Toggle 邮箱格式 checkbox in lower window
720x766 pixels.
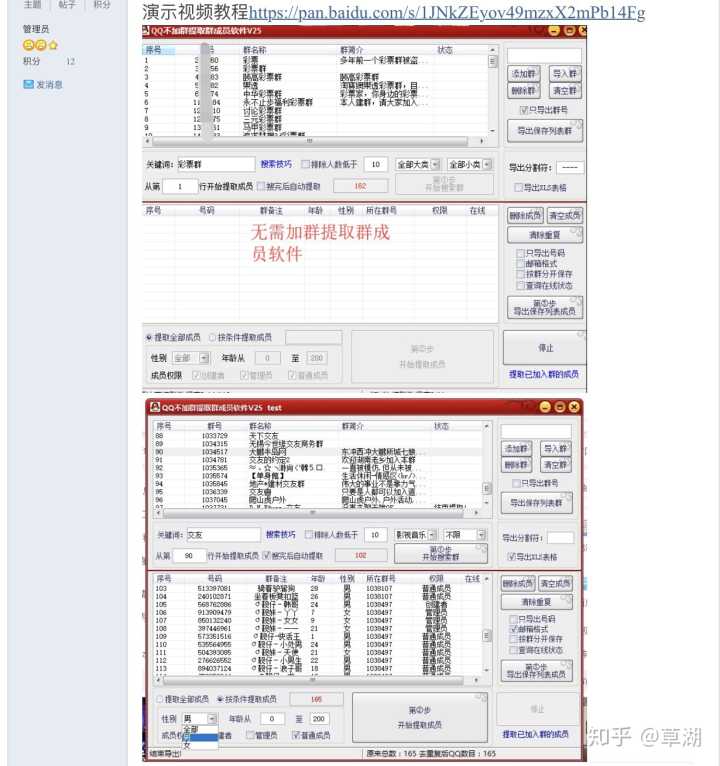[x=513, y=629]
